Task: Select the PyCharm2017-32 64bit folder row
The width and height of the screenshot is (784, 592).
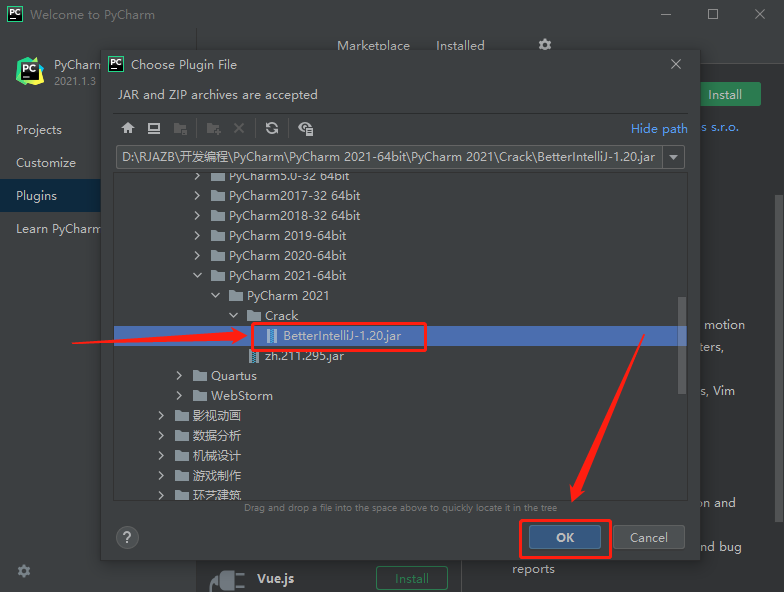Action: (x=400, y=196)
